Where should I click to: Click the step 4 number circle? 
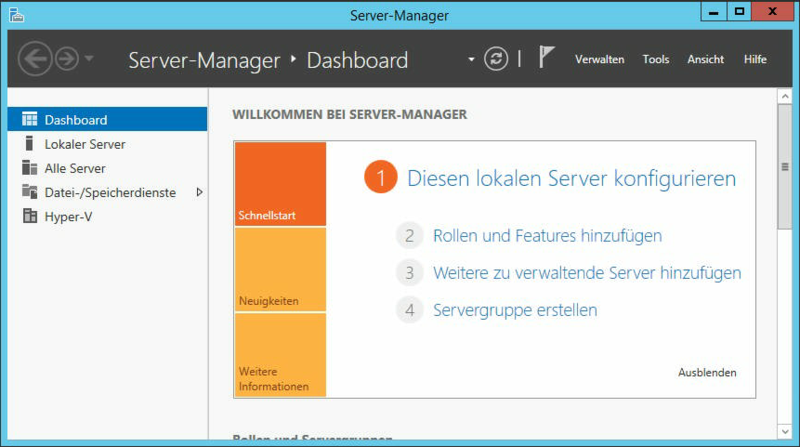coord(410,310)
